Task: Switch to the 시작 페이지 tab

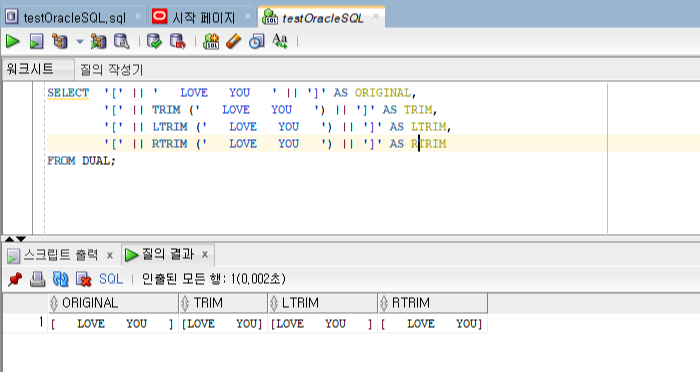Action: tap(204, 18)
